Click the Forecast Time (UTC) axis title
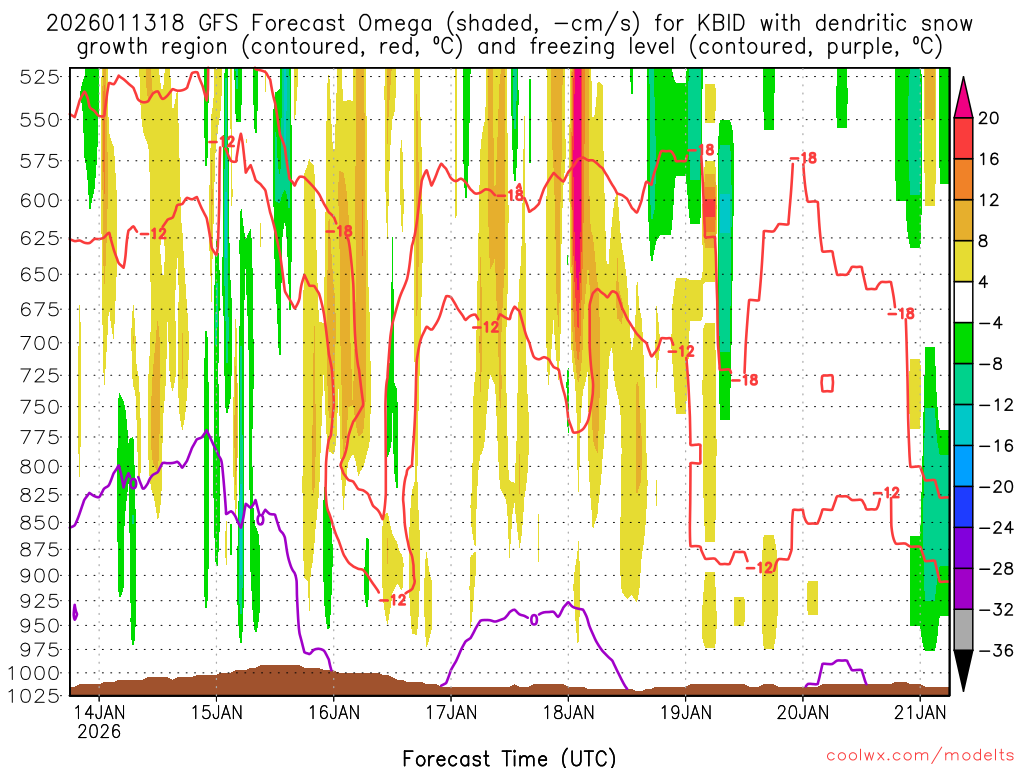This screenshot has width=1024, height=768. (509, 758)
